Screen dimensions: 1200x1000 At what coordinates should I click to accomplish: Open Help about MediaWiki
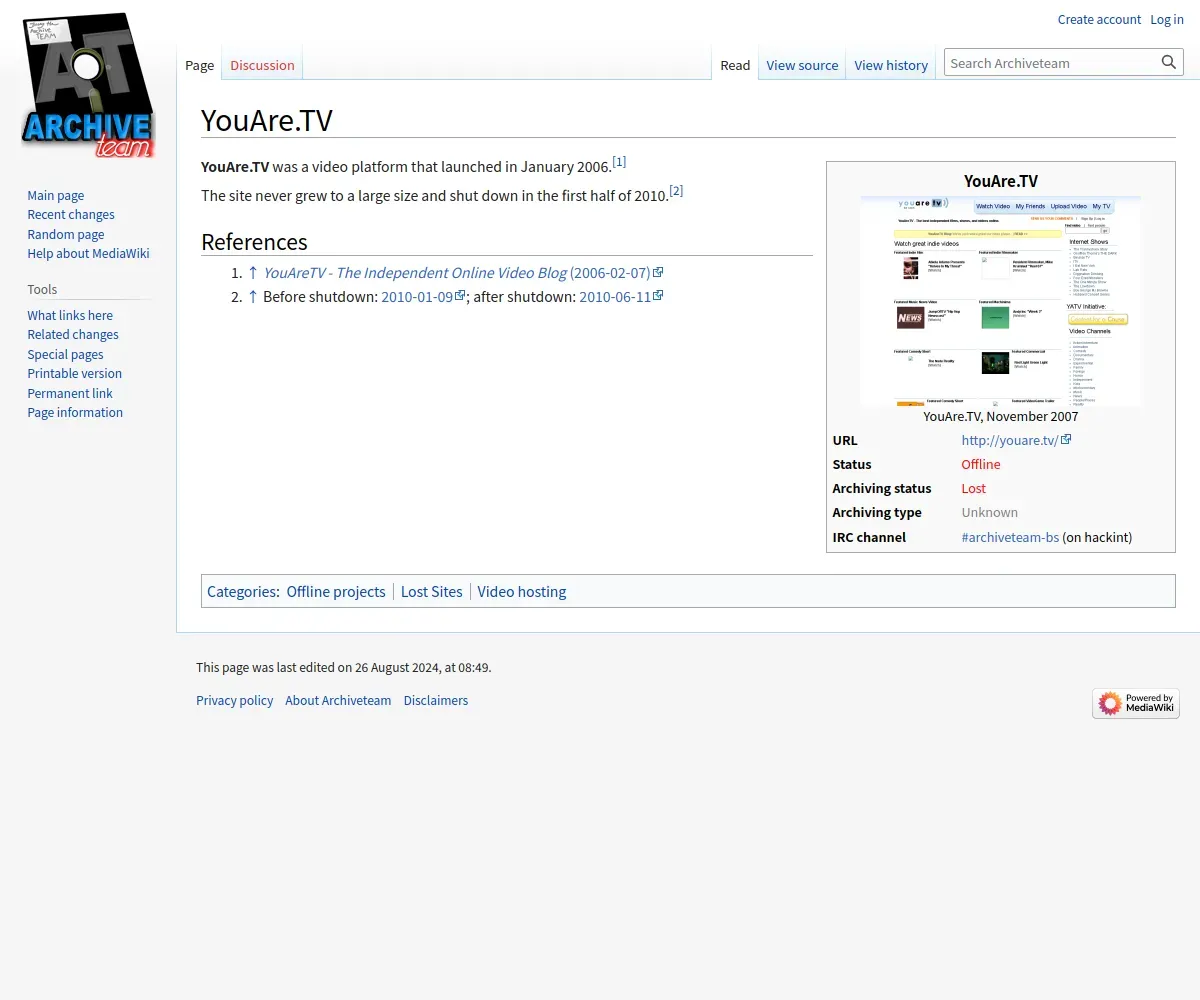tap(88, 254)
